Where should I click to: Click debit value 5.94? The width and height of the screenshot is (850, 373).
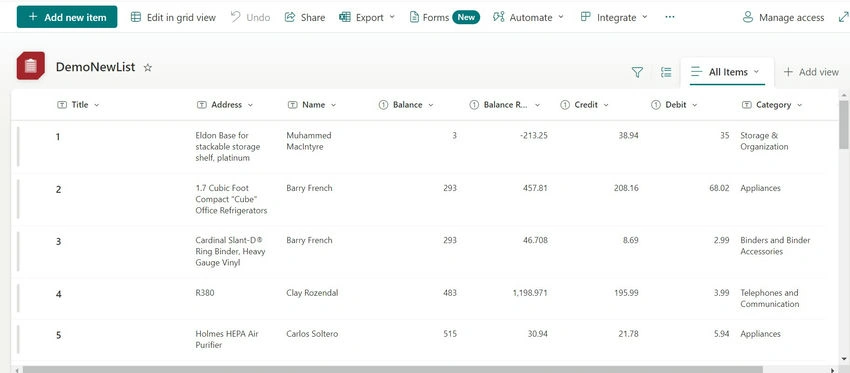(722, 334)
